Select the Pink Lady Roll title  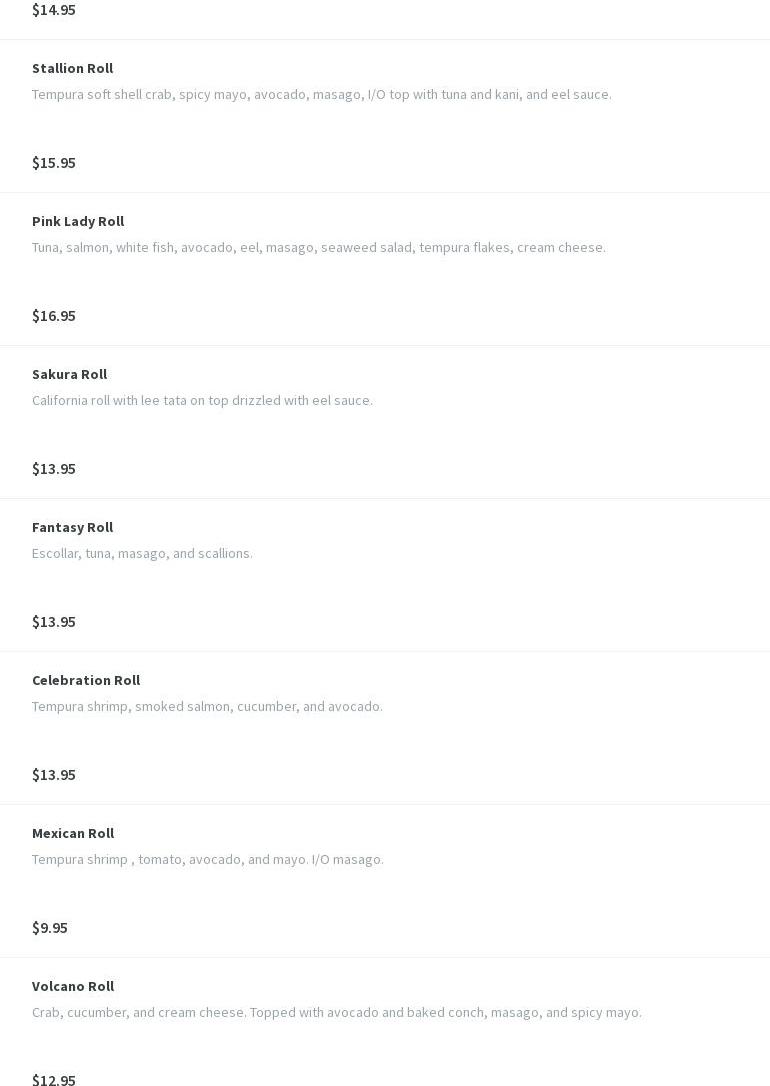coord(78,221)
